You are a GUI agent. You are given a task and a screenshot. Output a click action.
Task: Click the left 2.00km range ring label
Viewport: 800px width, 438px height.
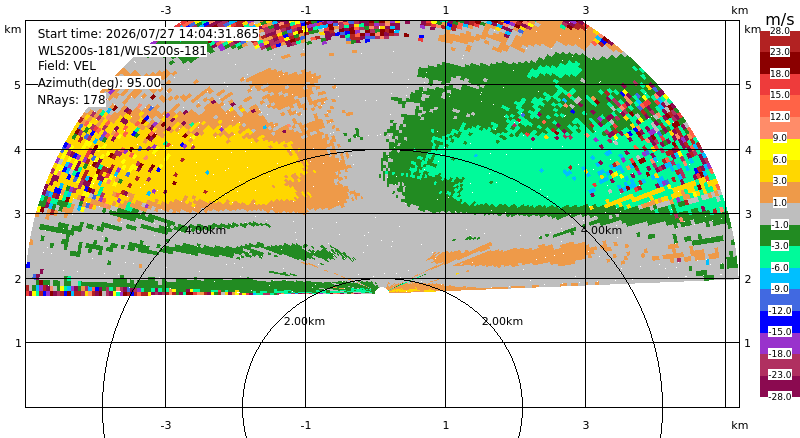click(x=305, y=321)
